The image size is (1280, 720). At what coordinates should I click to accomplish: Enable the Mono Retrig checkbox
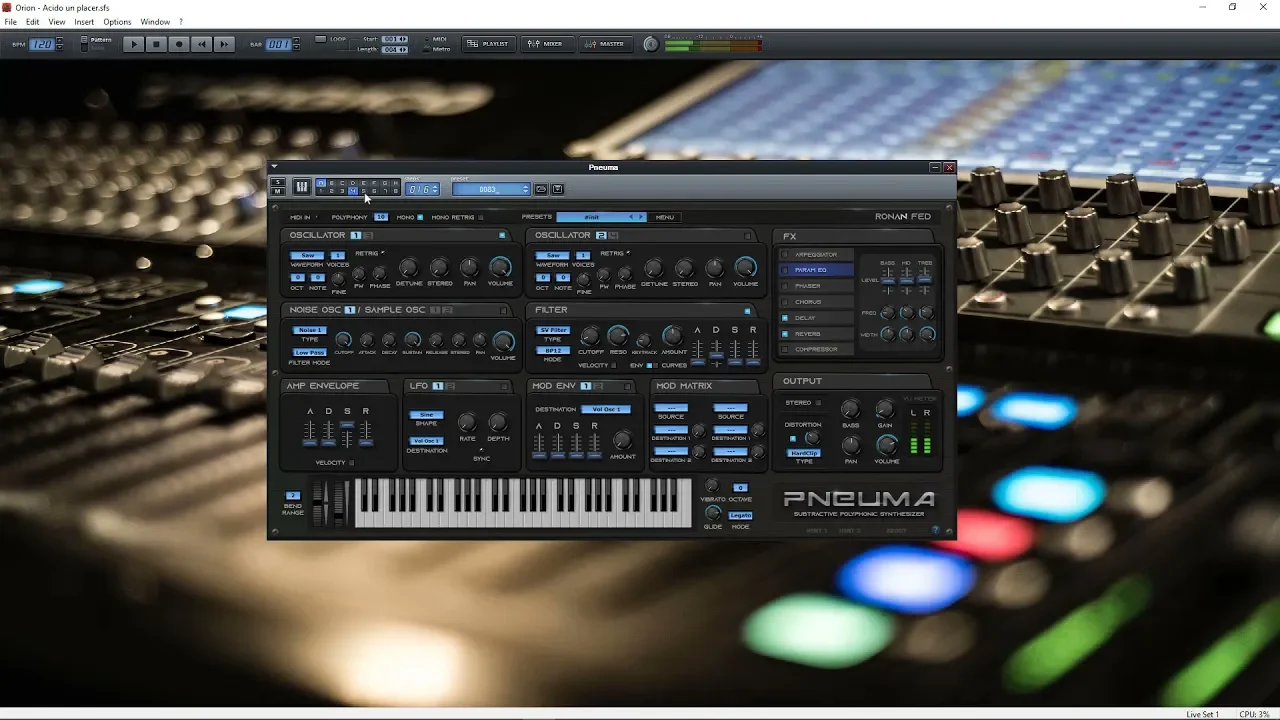(481, 217)
